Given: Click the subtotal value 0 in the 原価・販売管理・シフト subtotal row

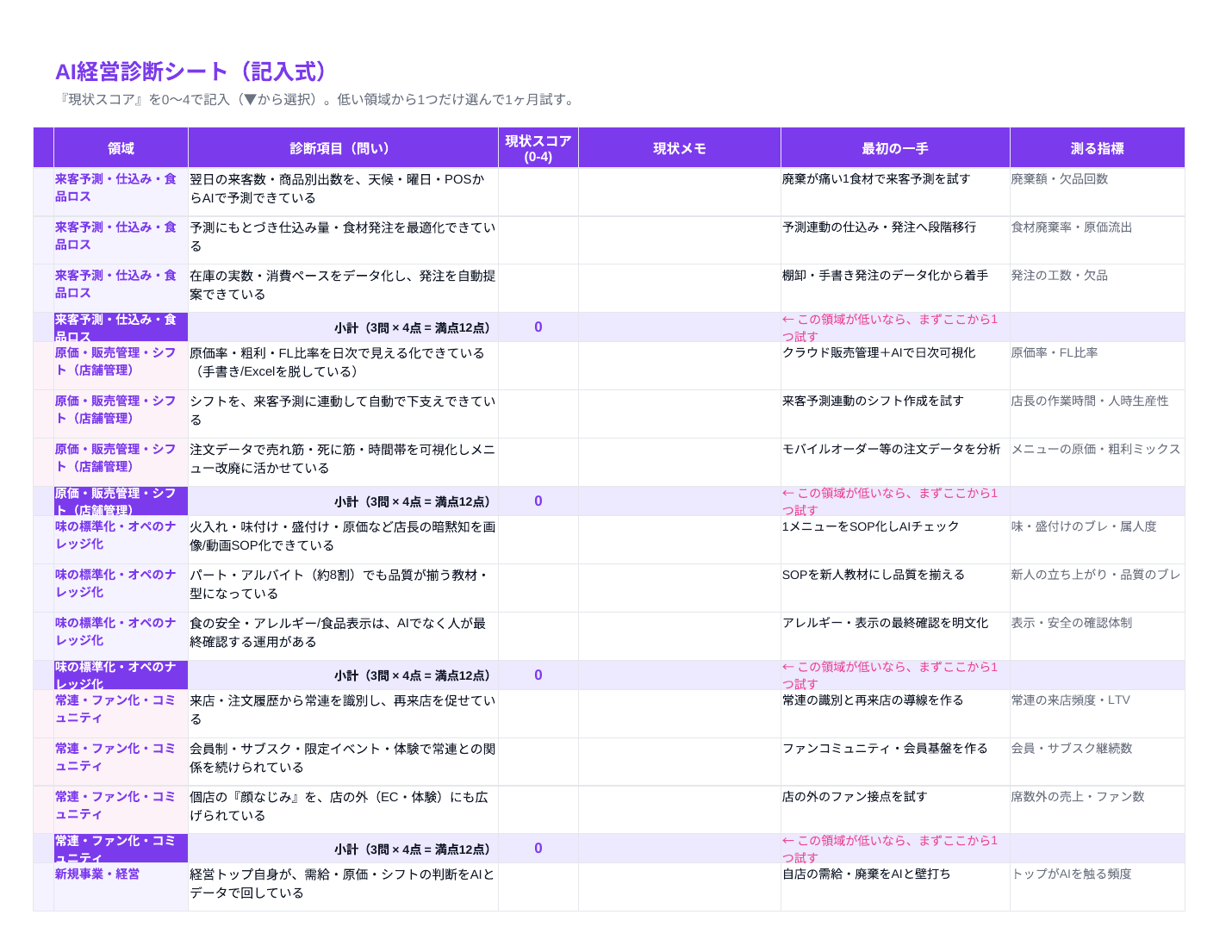Looking at the screenshot, I should pos(538,501).
